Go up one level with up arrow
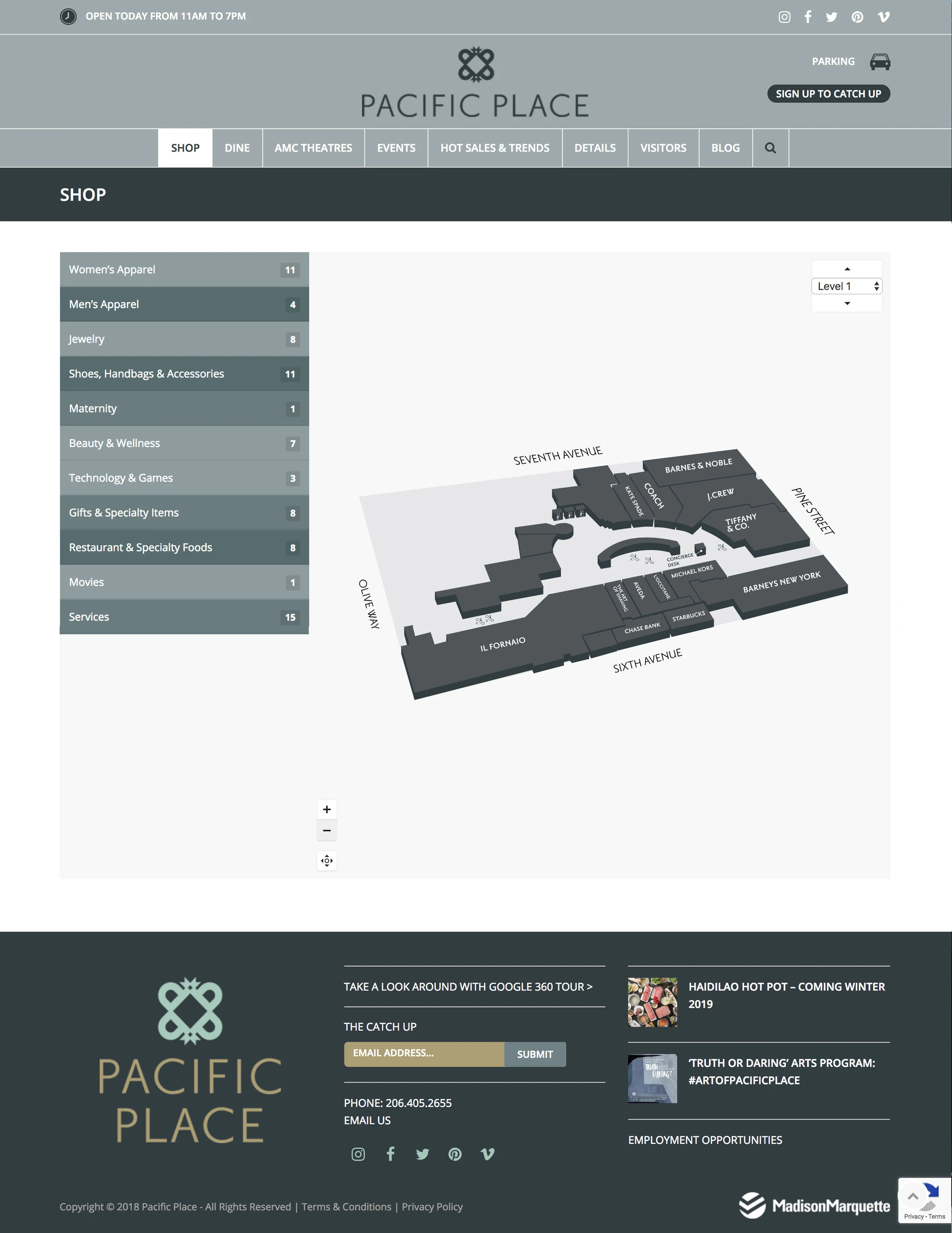 point(847,269)
